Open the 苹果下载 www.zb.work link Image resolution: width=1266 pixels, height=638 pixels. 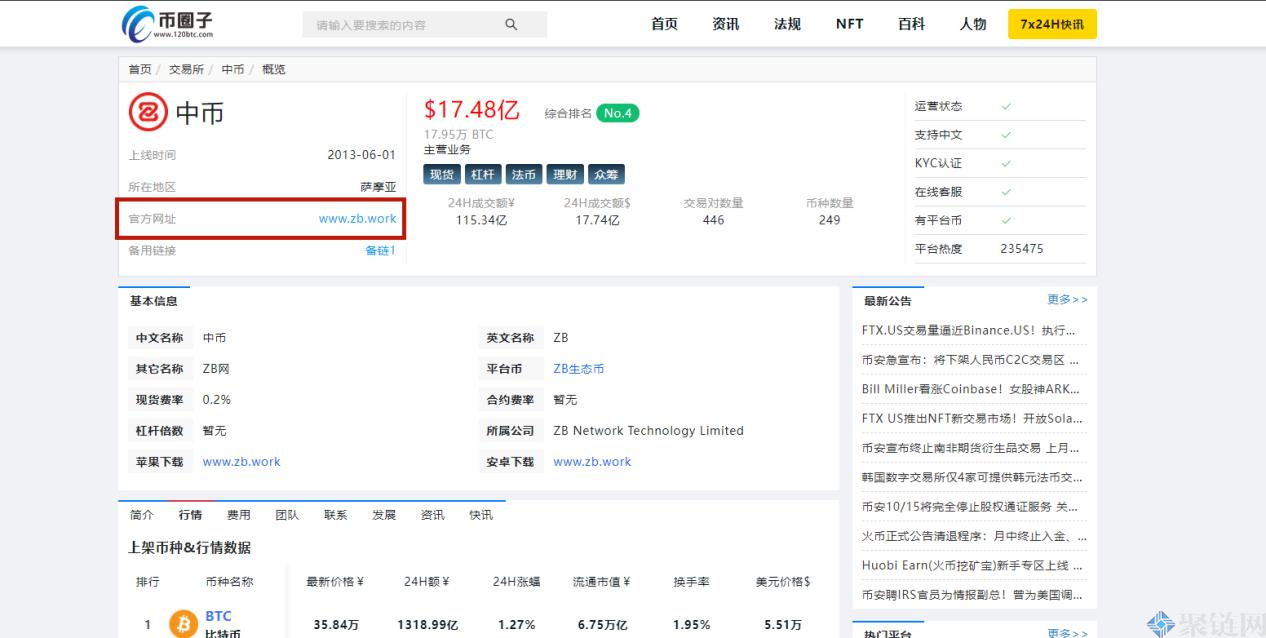point(241,462)
